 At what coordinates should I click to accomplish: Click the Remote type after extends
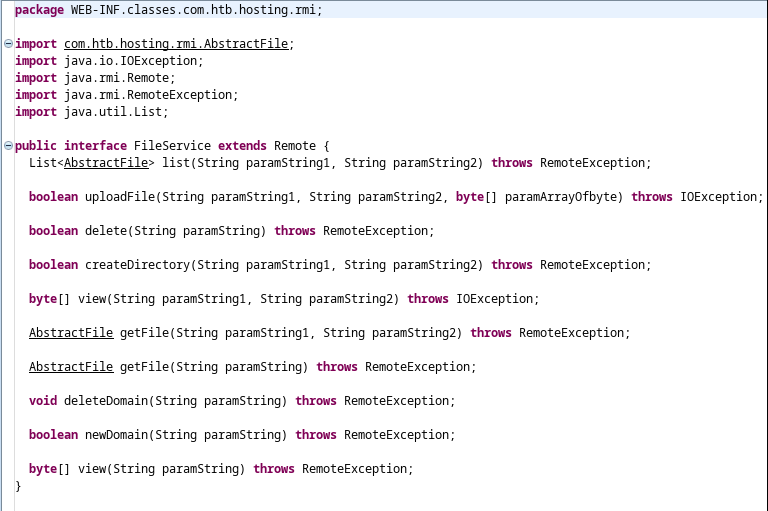pyautogui.click(x=294, y=146)
